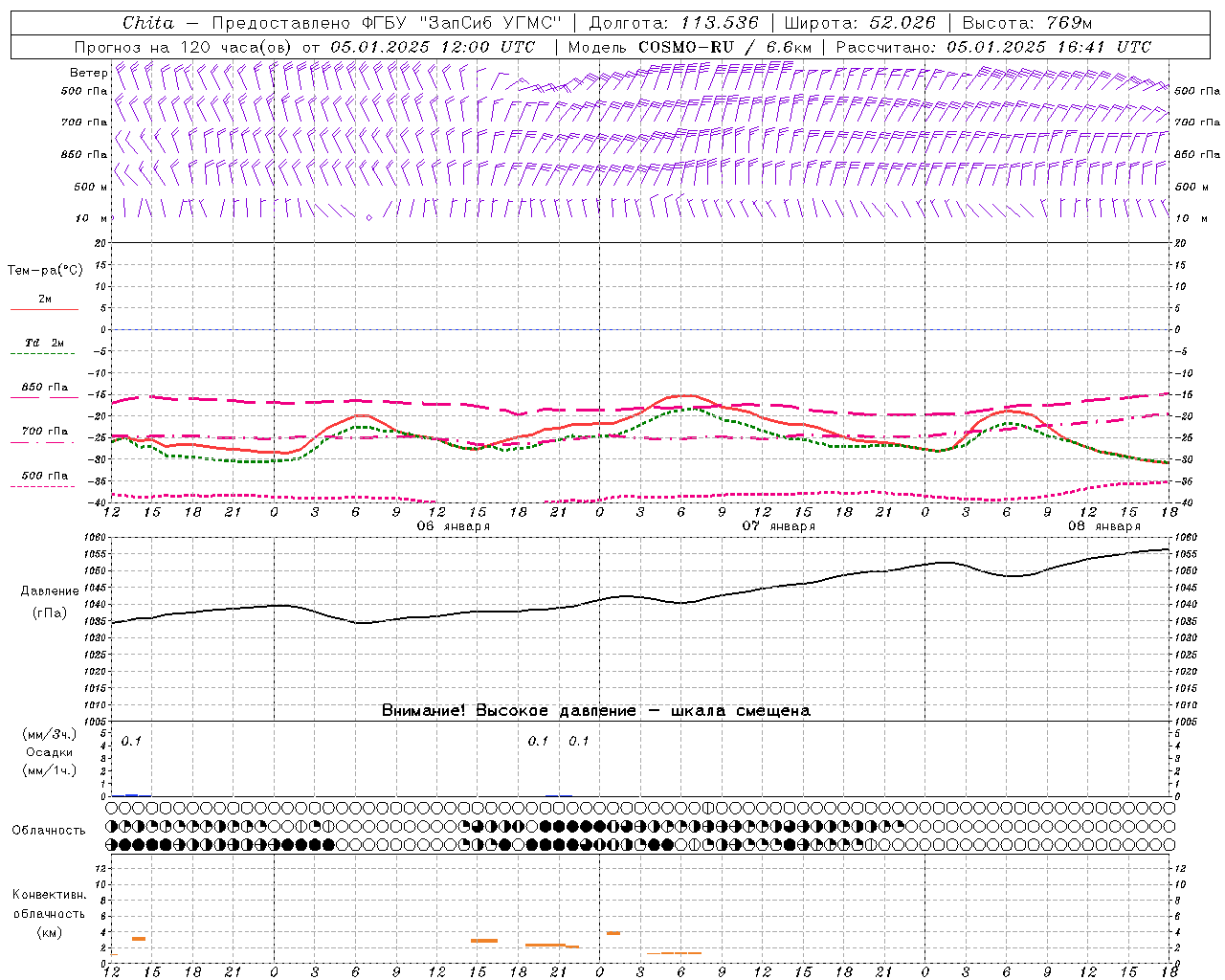Click the "06 января" date label
Image resolution: width=1225 pixels, height=980 pixels.
click(x=453, y=526)
